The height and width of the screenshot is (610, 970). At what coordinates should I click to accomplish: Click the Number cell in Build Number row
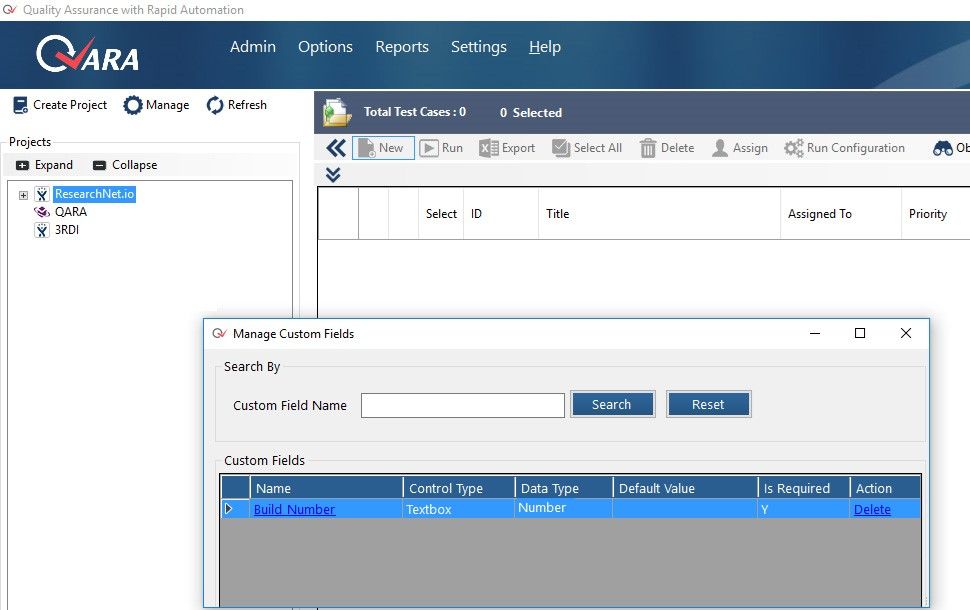[x=564, y=509]
